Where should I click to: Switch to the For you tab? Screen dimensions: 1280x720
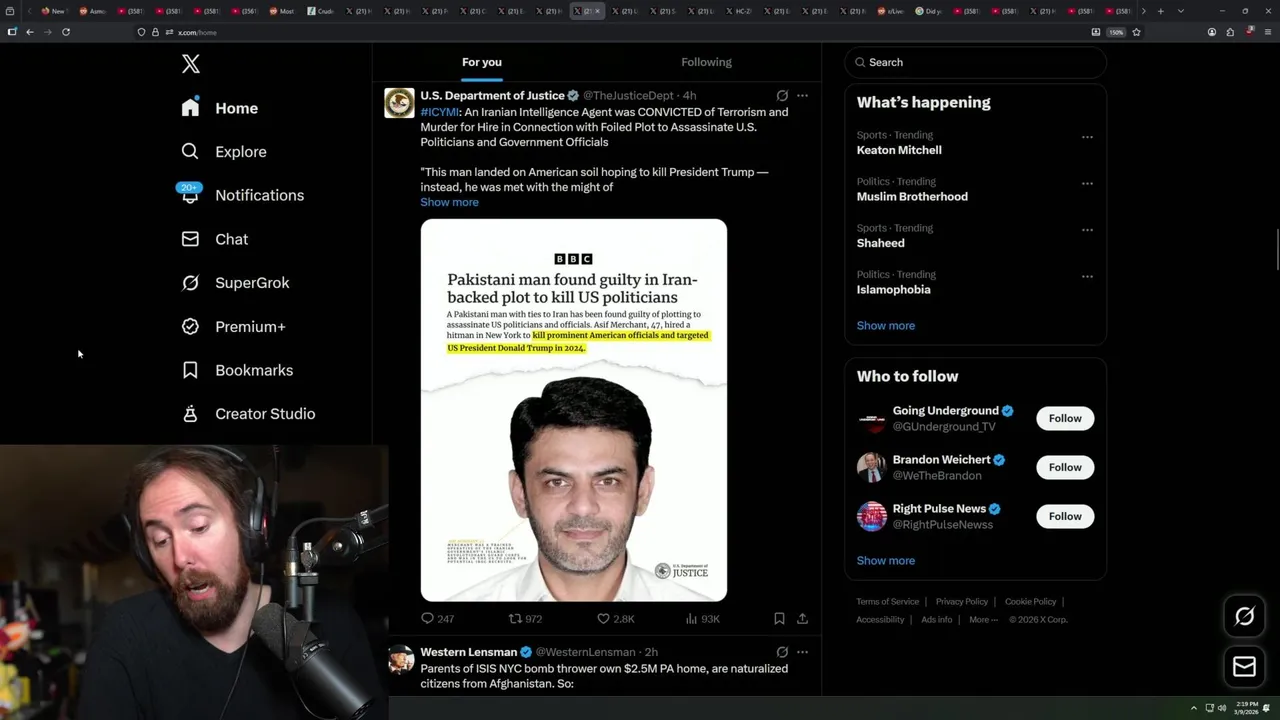(482, 62)
